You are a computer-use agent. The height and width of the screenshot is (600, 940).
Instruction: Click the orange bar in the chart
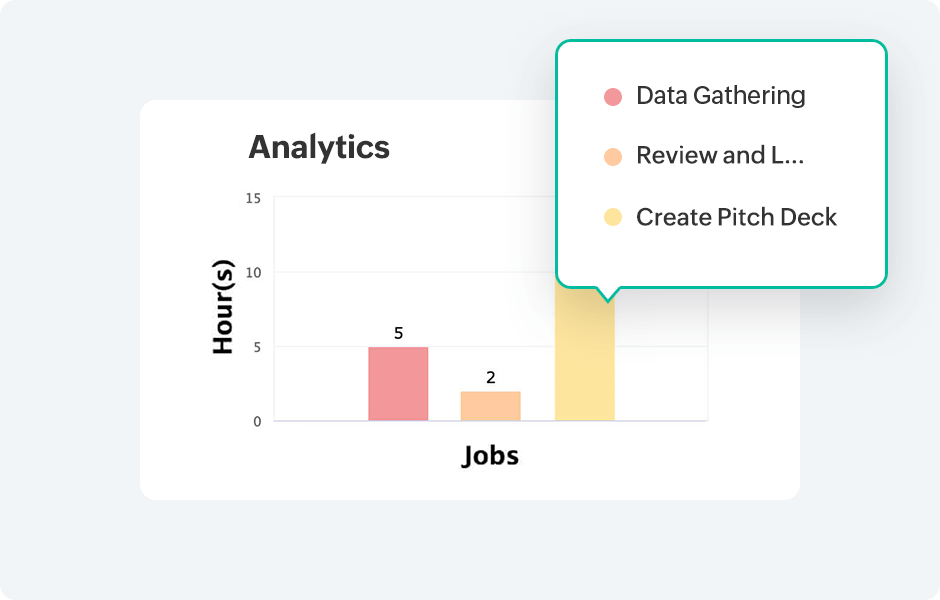pos(490,405)
